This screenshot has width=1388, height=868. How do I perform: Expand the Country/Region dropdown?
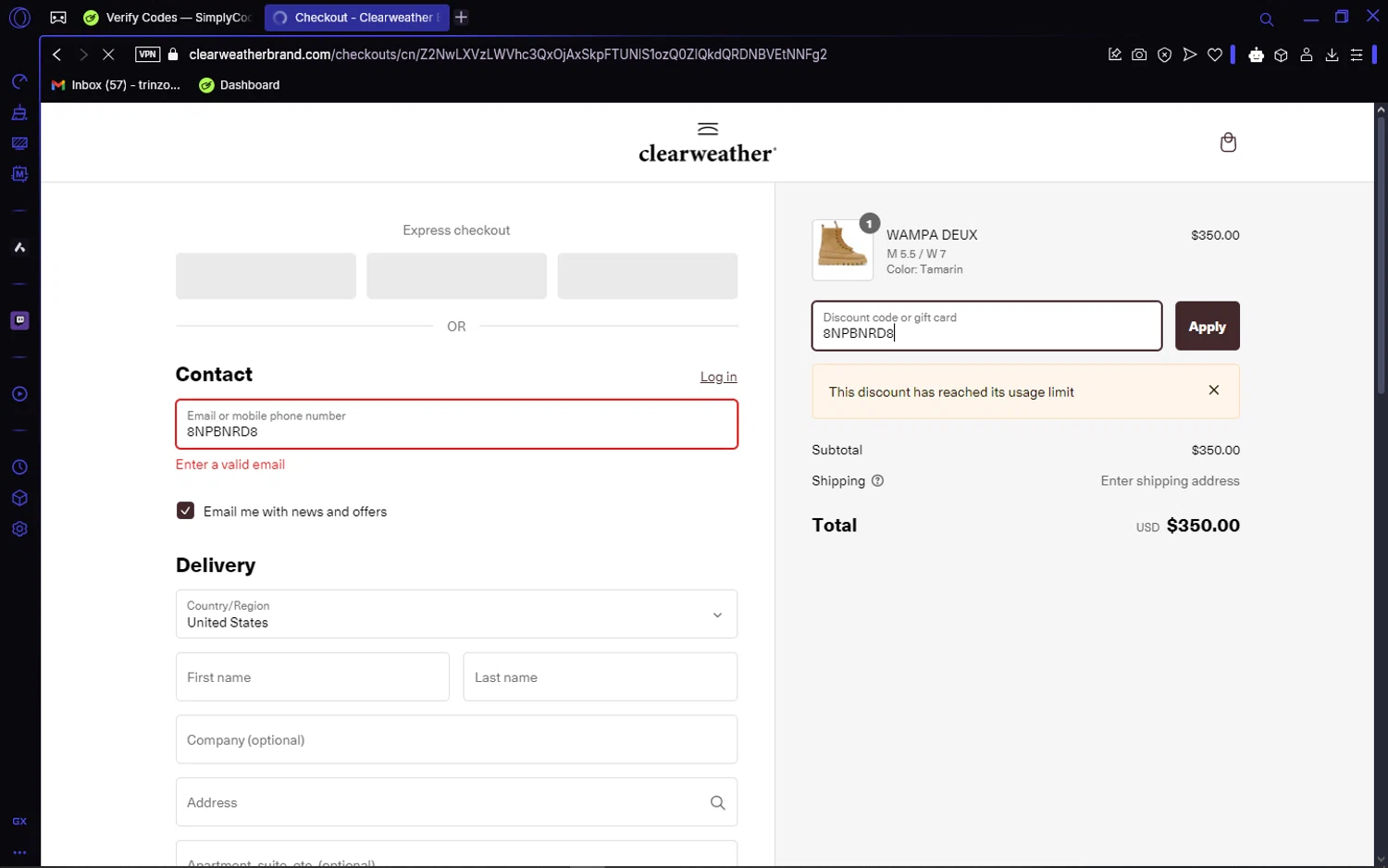click(x=456, y=614)
